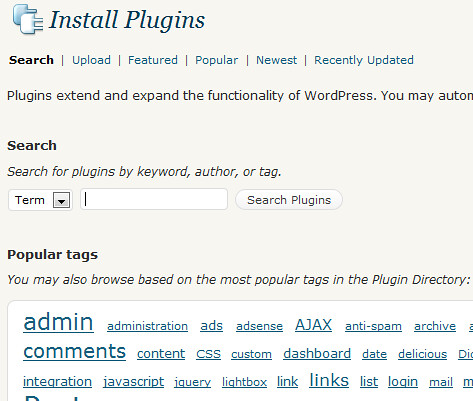Image resolution: width=473 pixels, height=401 pixels.
Task: View the Newest plugins tab
Action: 276,60
